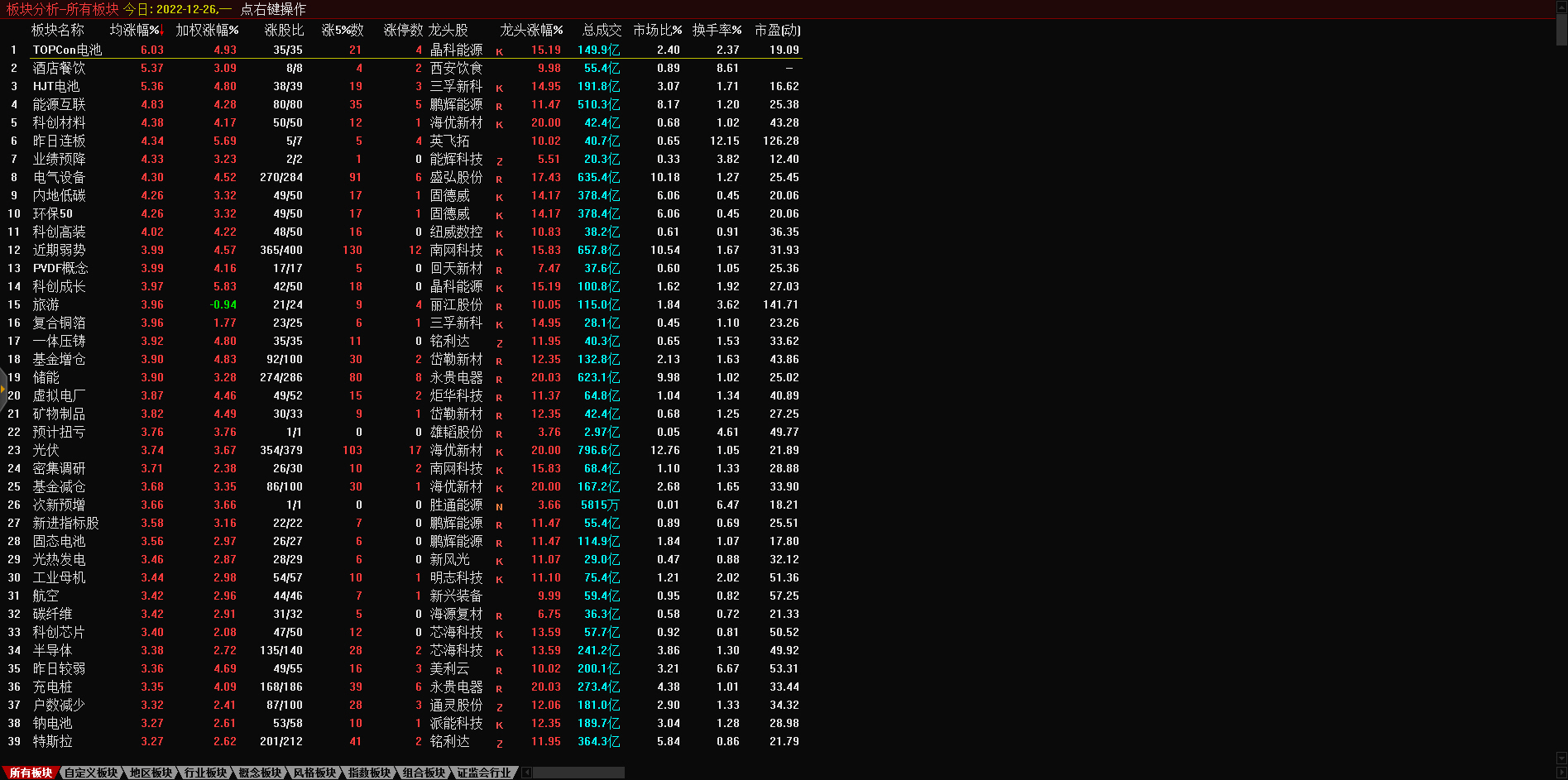Click the R marker beside 鹏辉能源 in row 4
Viewport: 1568px width, 780px height.
[x=499, y=106]
